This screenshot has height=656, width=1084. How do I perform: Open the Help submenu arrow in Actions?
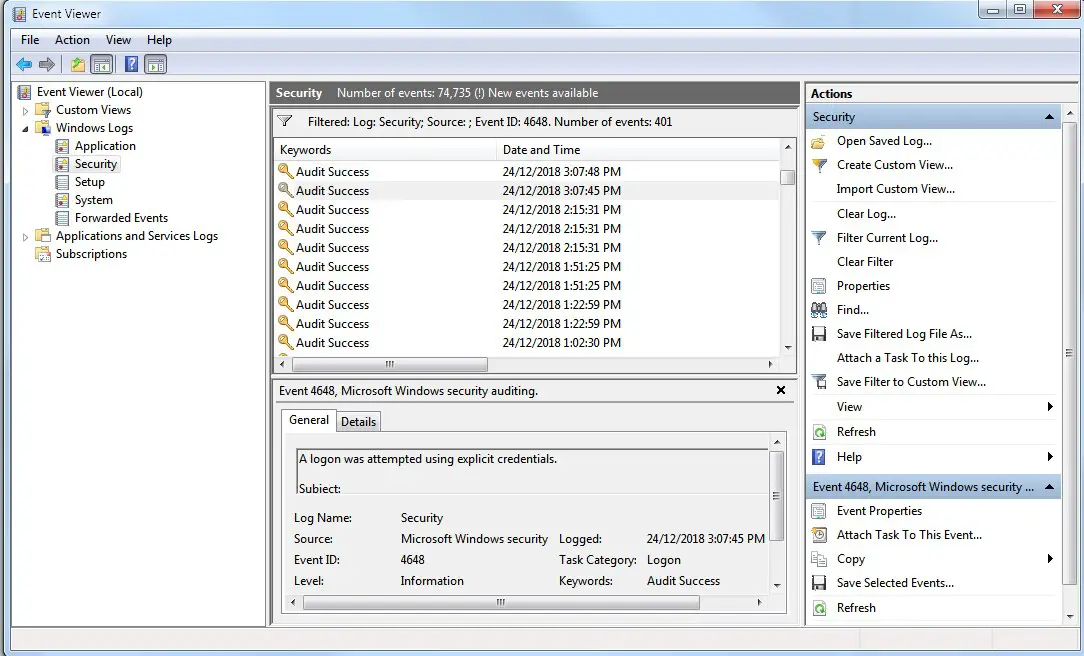[x=1049, y=456]
